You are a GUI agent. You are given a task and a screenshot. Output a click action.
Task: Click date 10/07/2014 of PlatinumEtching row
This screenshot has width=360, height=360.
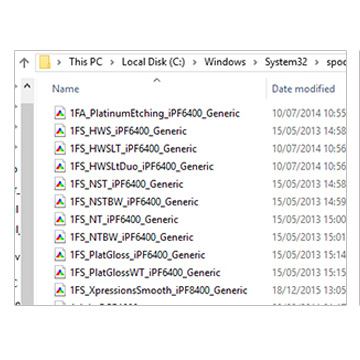(x=309, y=114)
